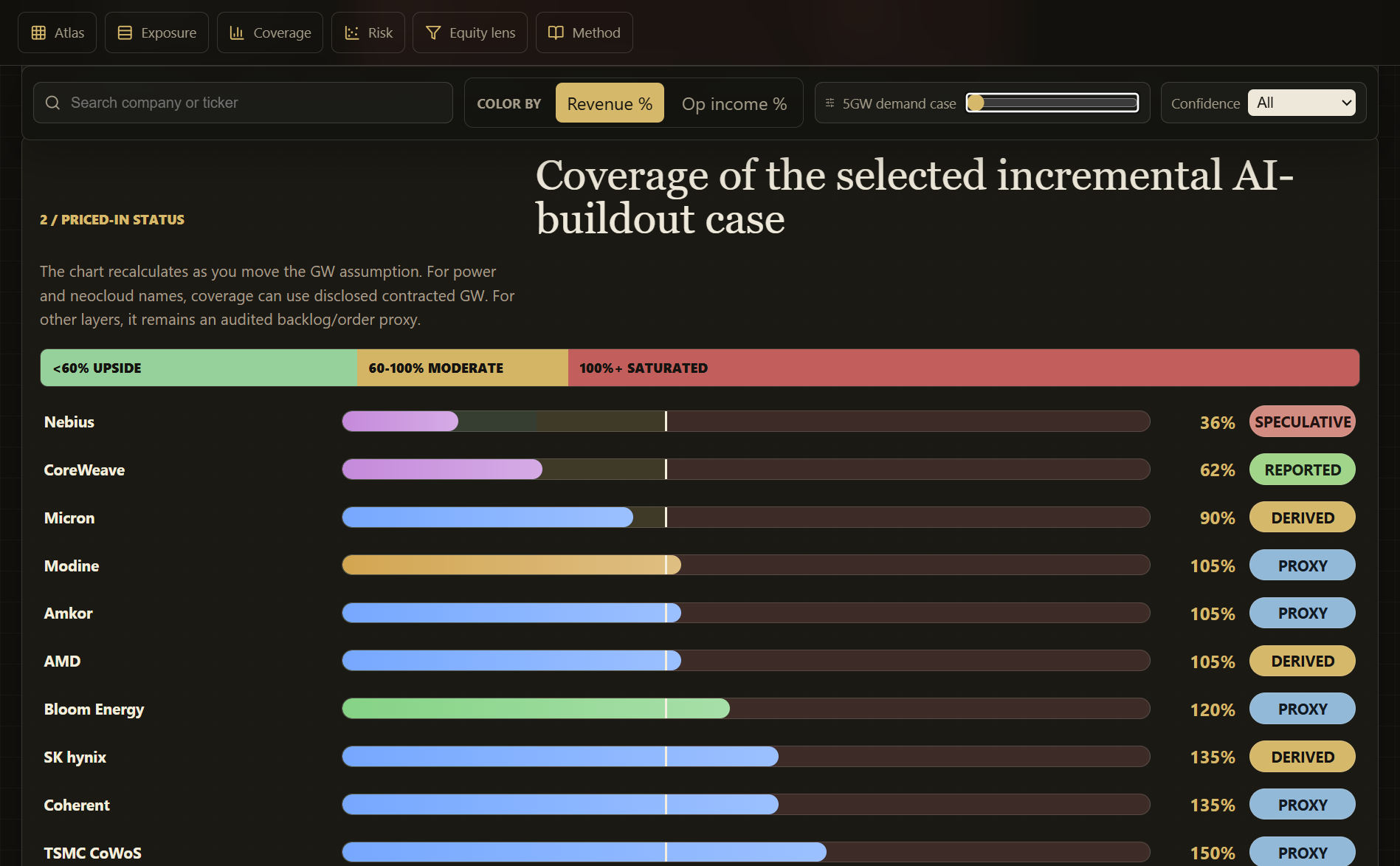This screenshot has width=1400, height=866.
Task: Click the Bloom Energy company name
Action: tap(94, 709)
